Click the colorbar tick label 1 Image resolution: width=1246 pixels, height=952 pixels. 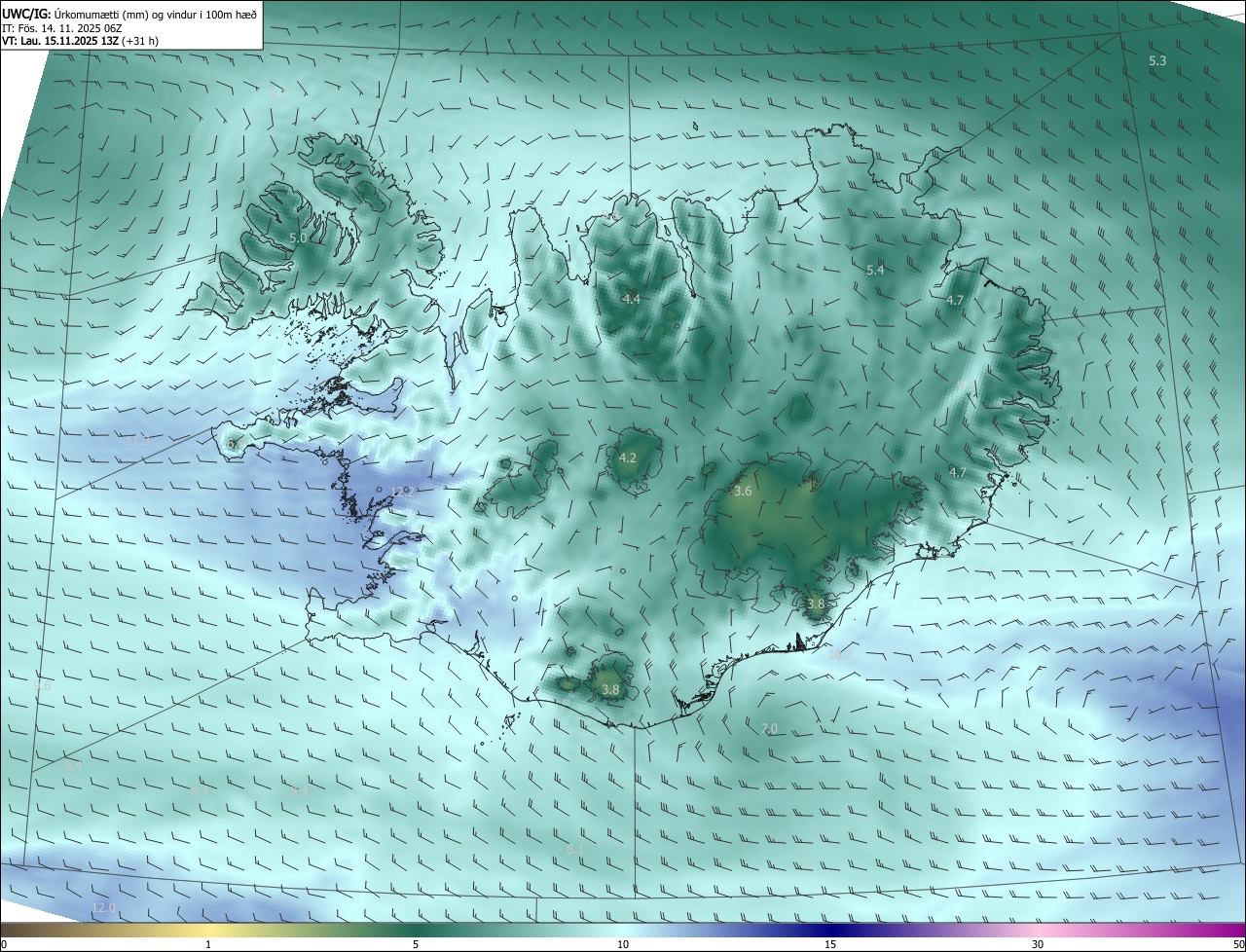tap(208, 944)
